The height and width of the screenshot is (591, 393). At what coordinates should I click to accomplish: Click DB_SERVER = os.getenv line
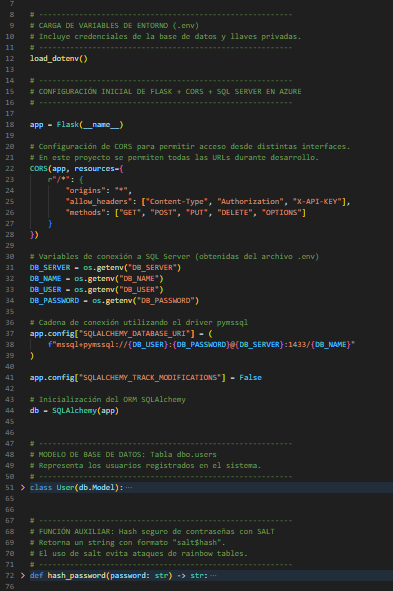point(106,268)
